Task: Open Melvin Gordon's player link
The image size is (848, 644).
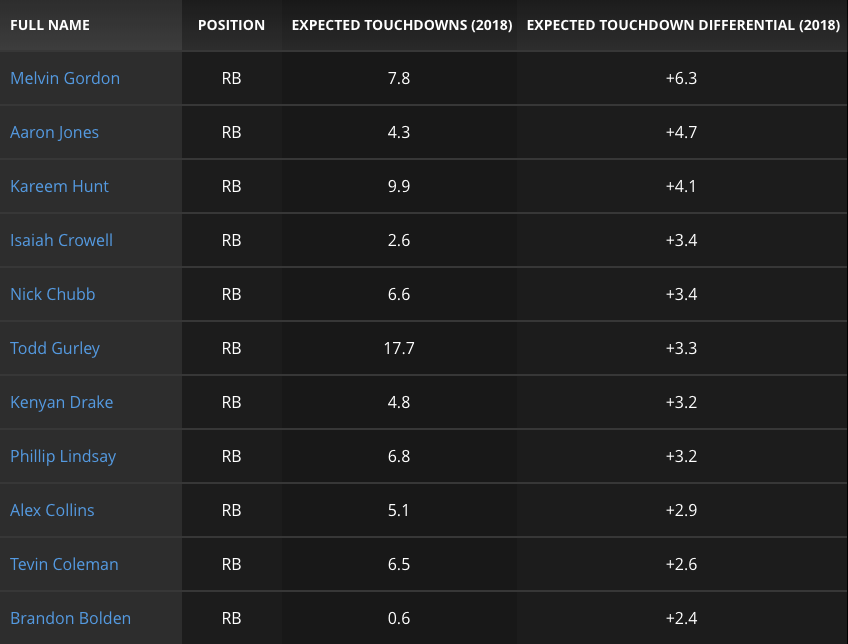Action: (x=65, y=78)
